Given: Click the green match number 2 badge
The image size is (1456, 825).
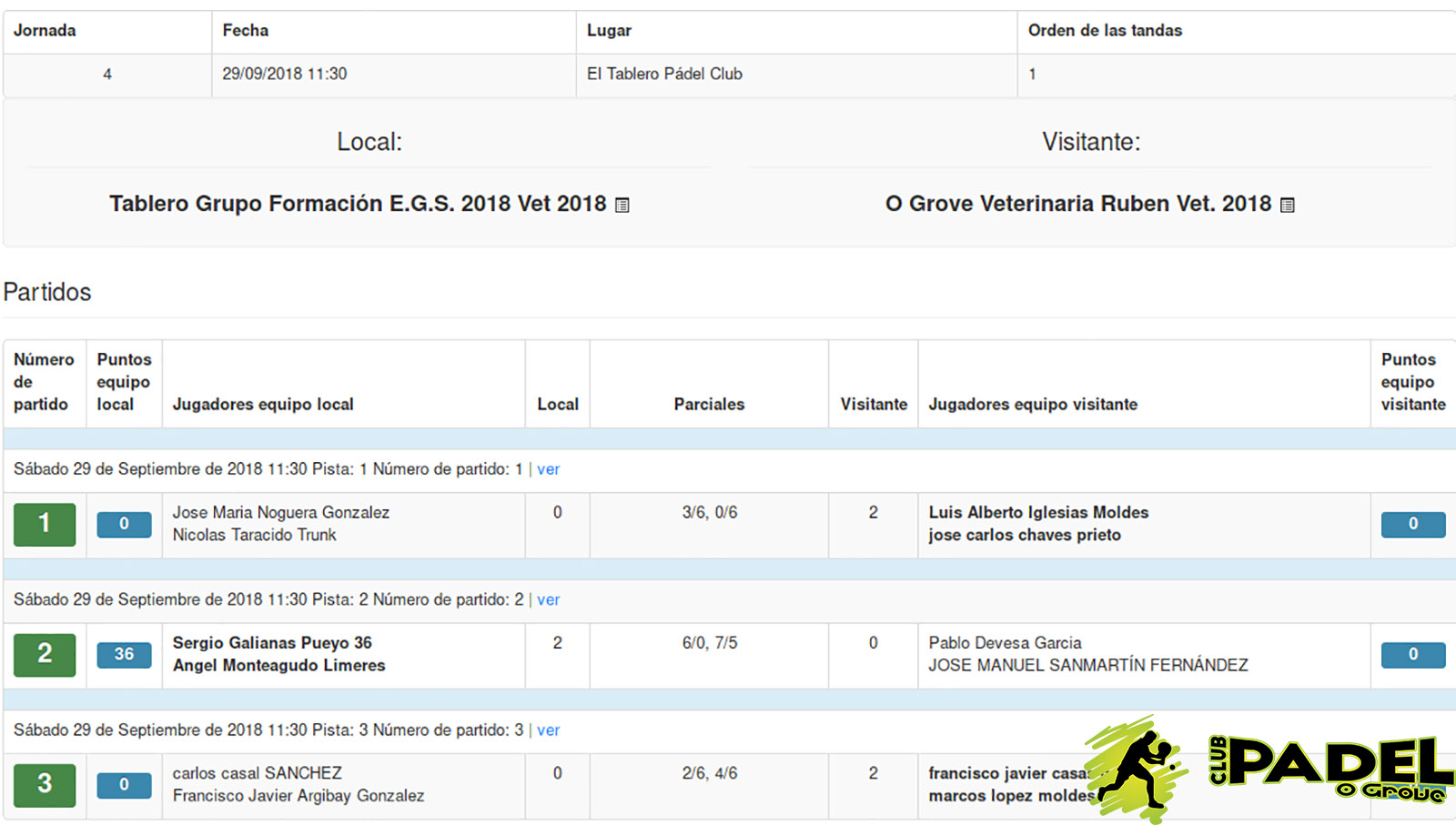Looking at the screenshot, I should pyautogui.click(x=45, y=654).
